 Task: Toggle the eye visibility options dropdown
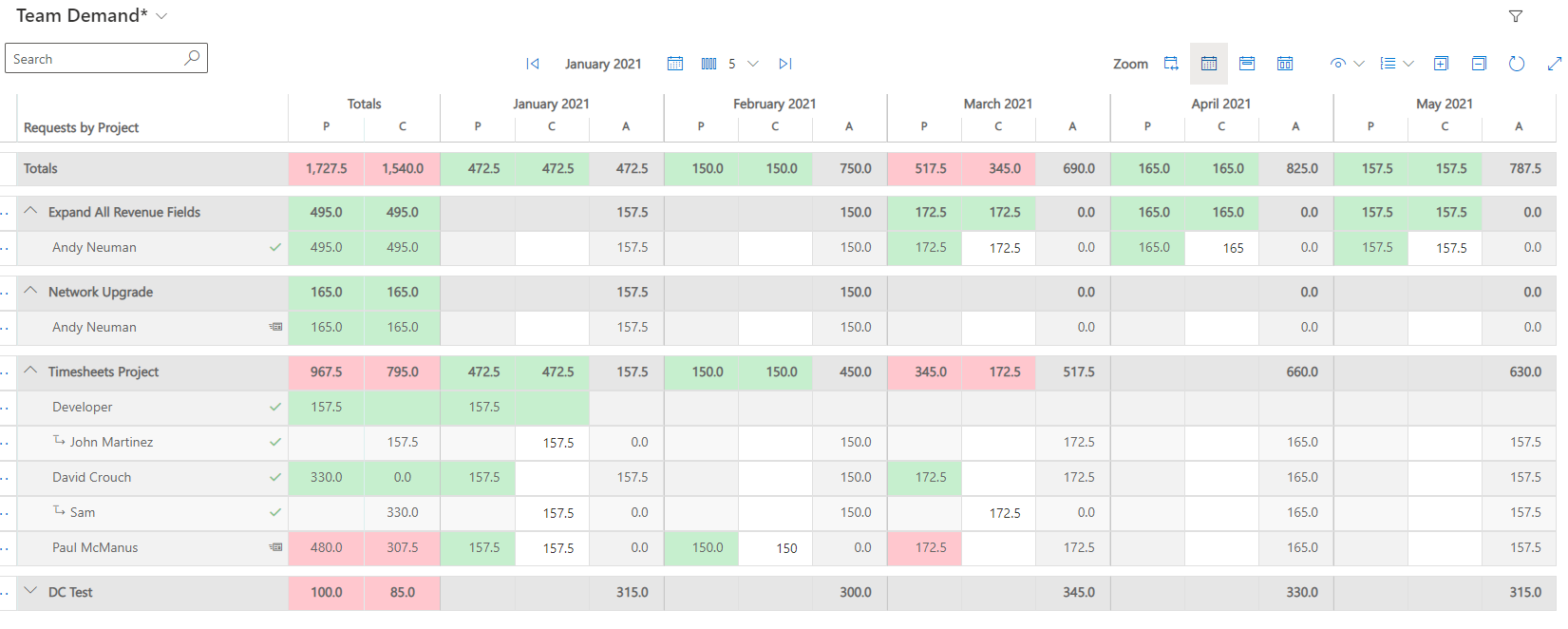pos(1347,64)
